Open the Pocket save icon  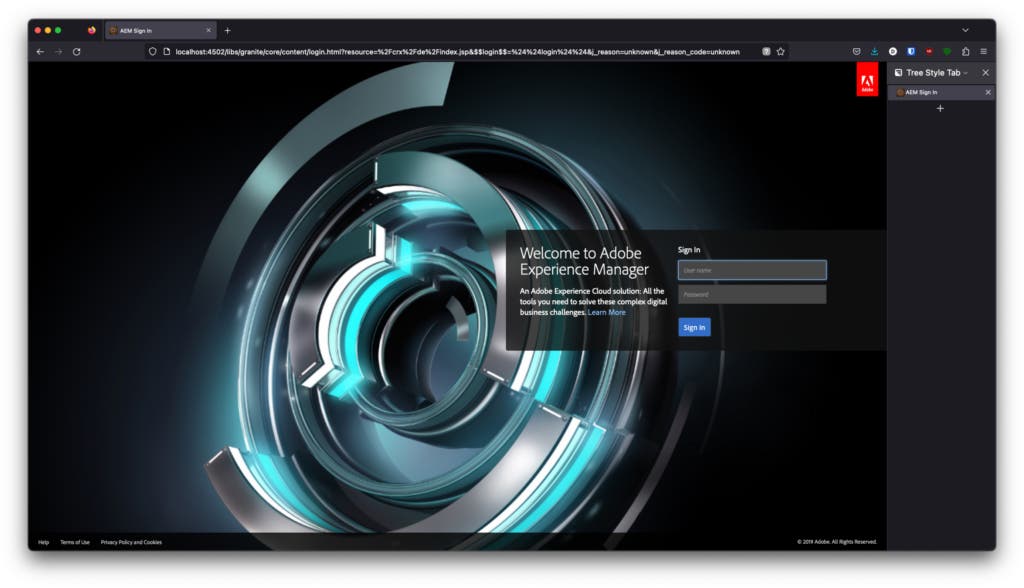(856, 52)
